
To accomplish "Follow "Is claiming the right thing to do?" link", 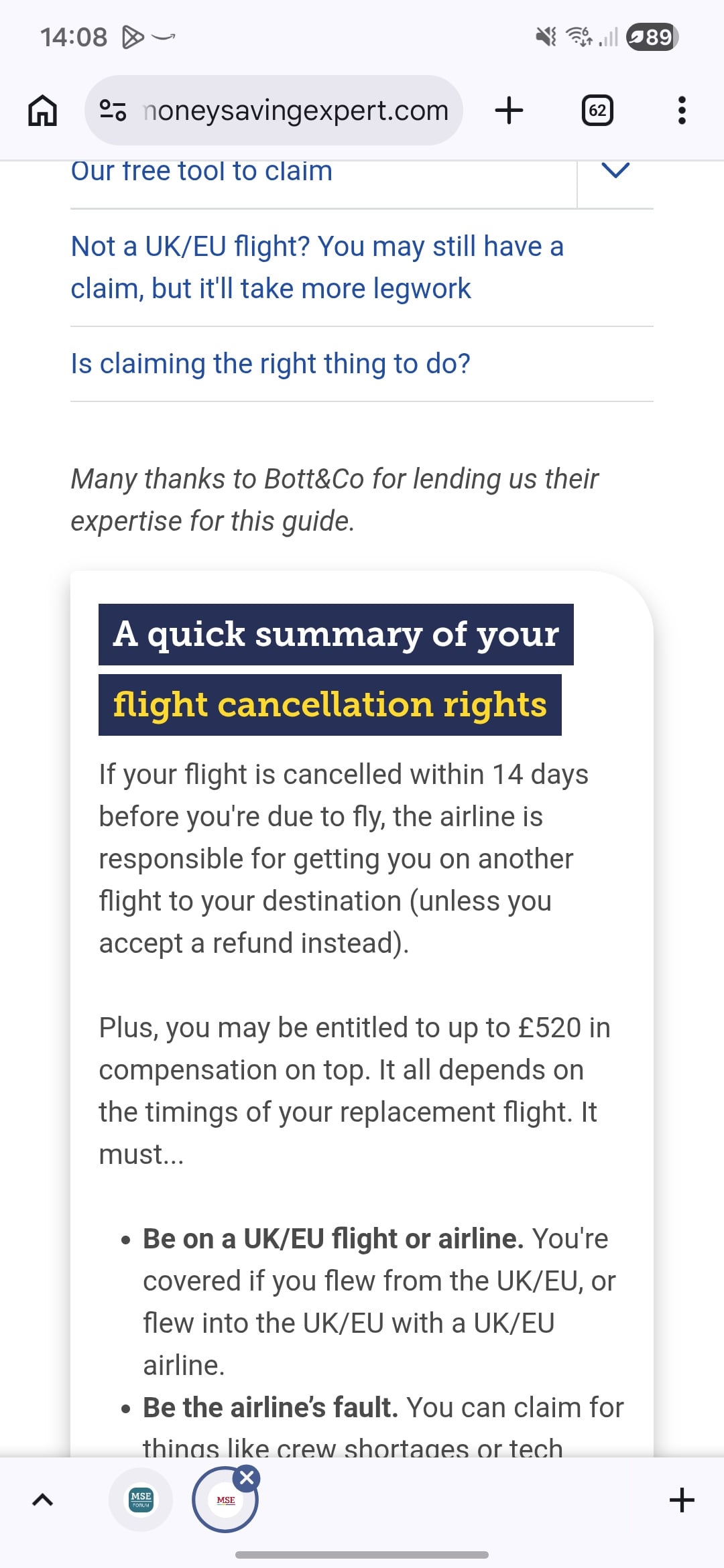I will point(270,364).
